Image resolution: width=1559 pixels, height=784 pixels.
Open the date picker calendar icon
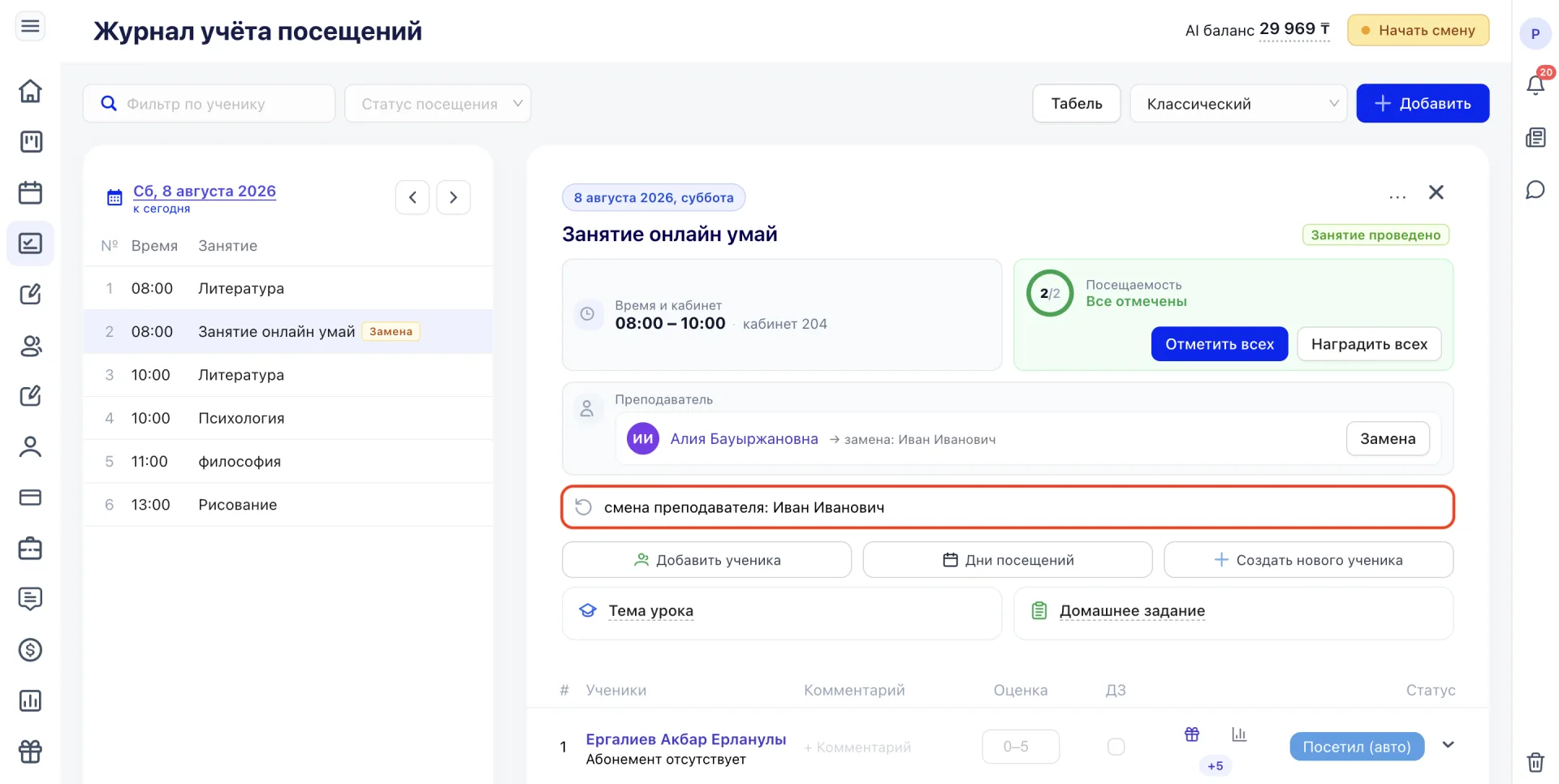[x=114, y=197]
